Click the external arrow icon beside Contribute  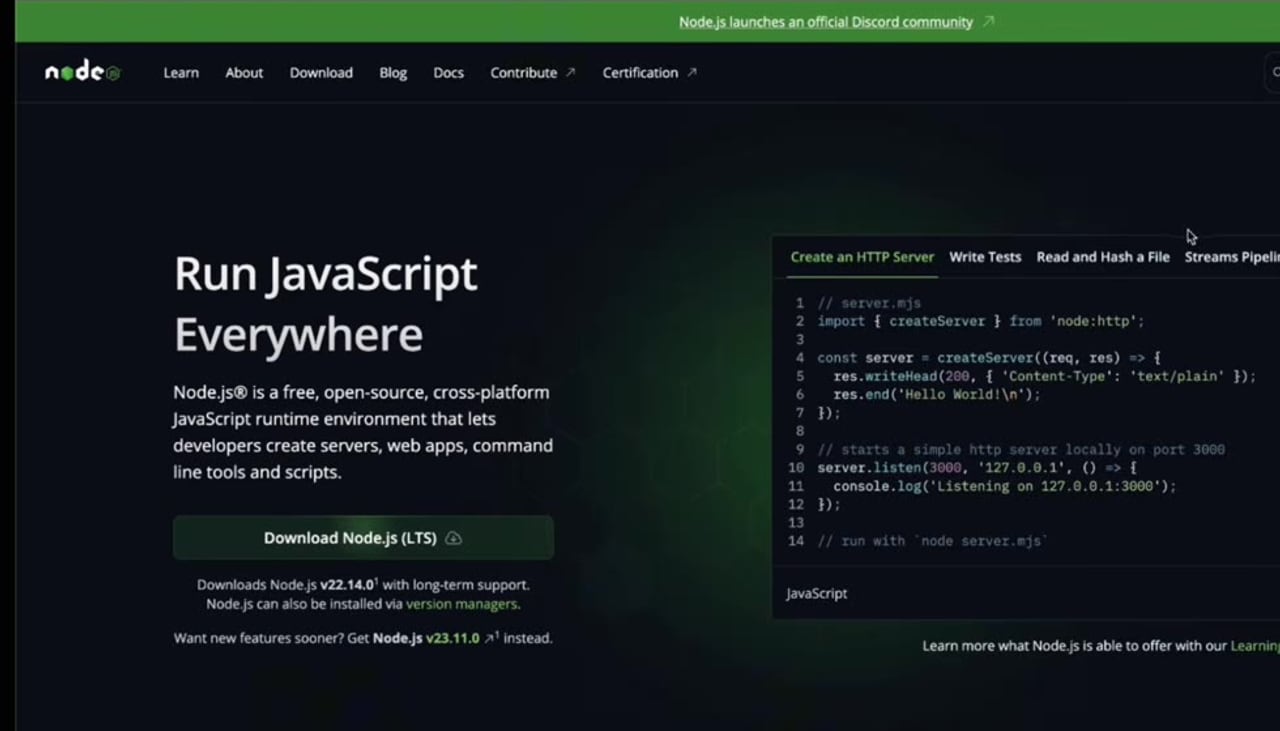tap(570, 72)
